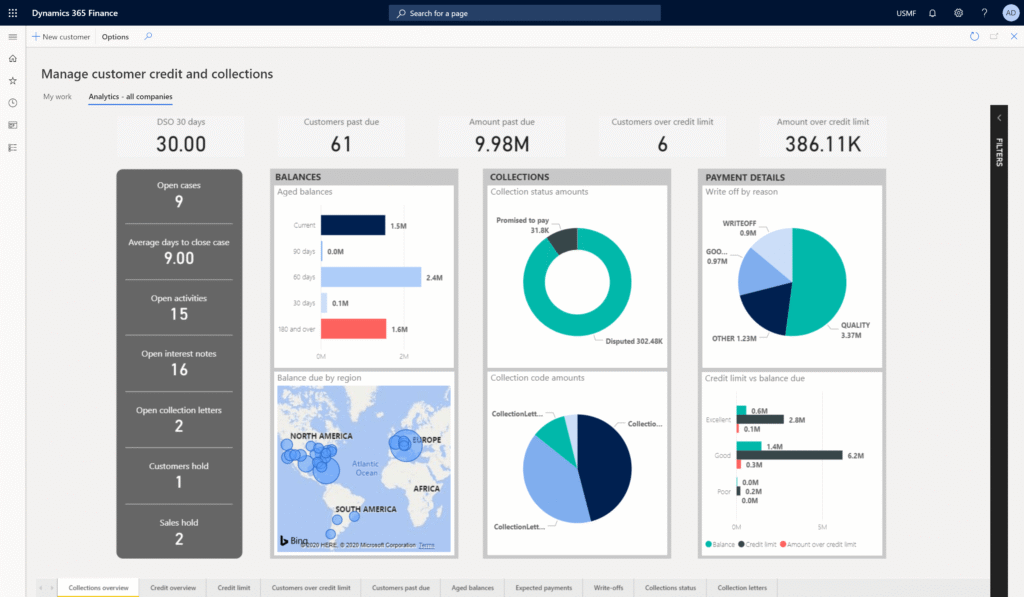Open Recently opened items via the clock icon
This screenshot has height=597, width=1024.
(x=12, y=103)
